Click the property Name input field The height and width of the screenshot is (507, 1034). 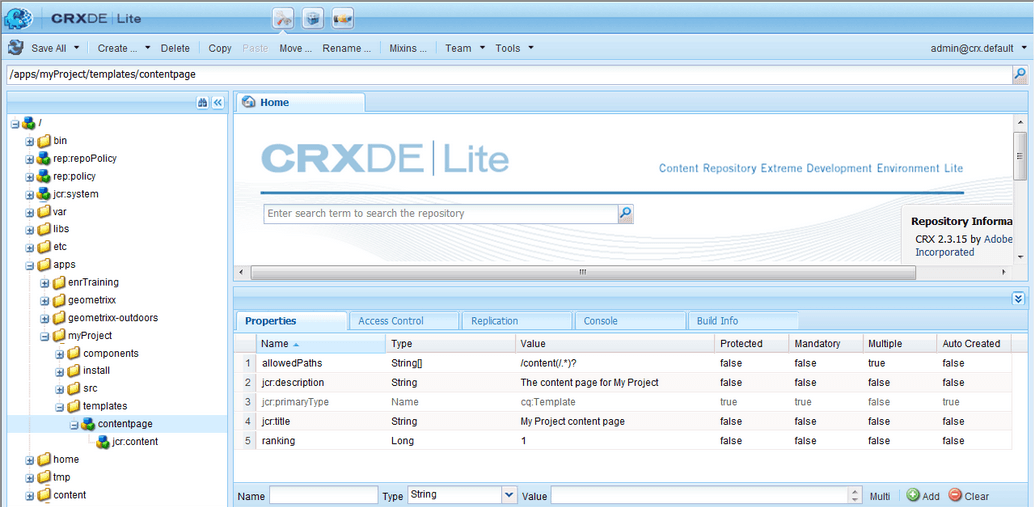pos(324,495)
